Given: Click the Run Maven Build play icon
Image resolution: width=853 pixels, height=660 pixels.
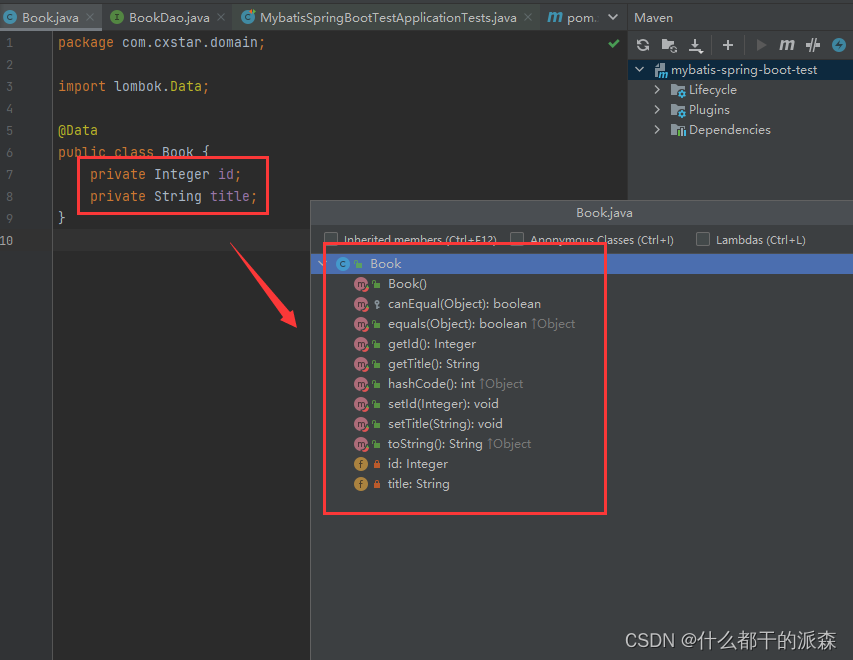Looking at the screenshot, I should [761, 45].
